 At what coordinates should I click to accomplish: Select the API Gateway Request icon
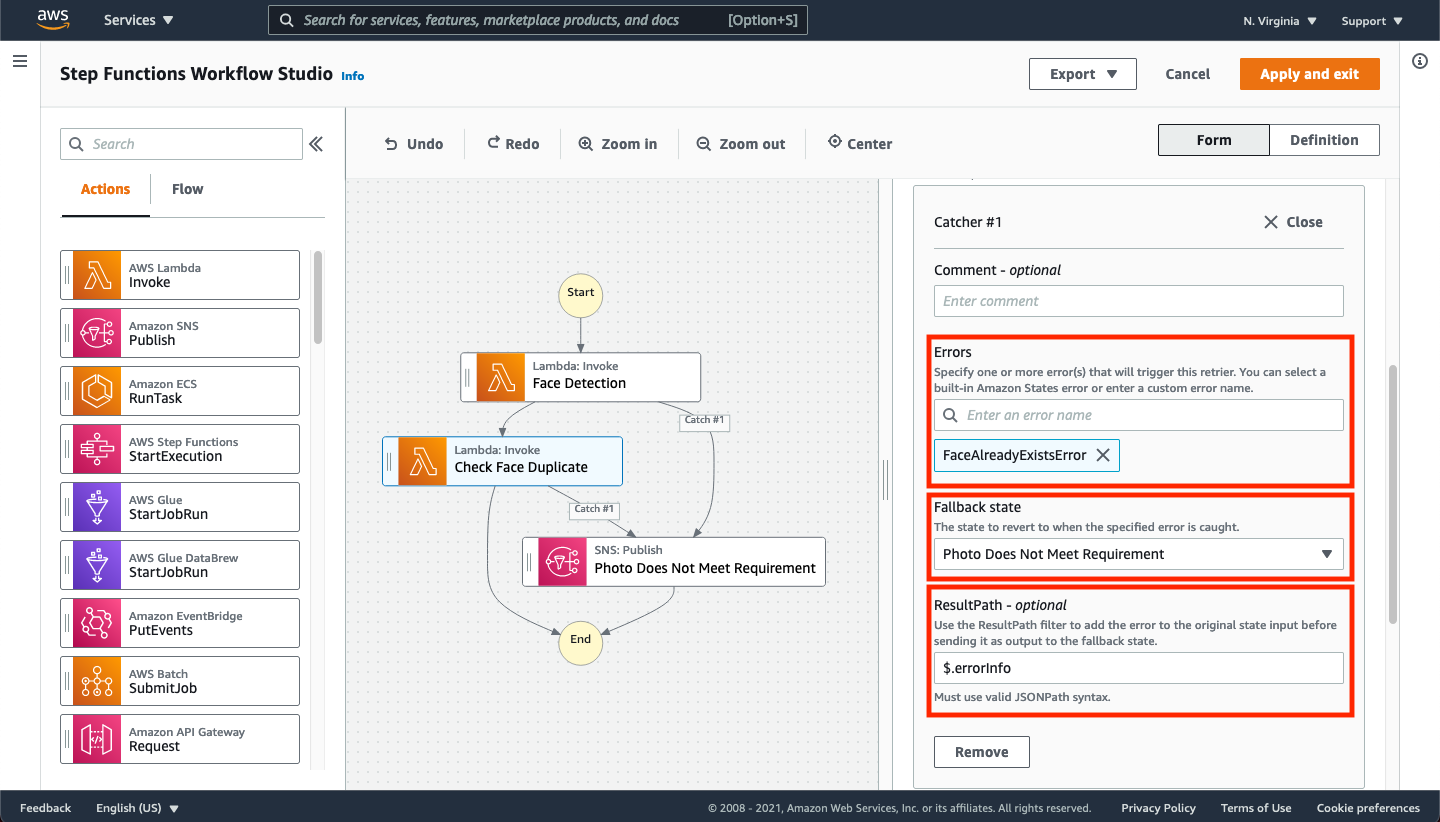point(97,739)
